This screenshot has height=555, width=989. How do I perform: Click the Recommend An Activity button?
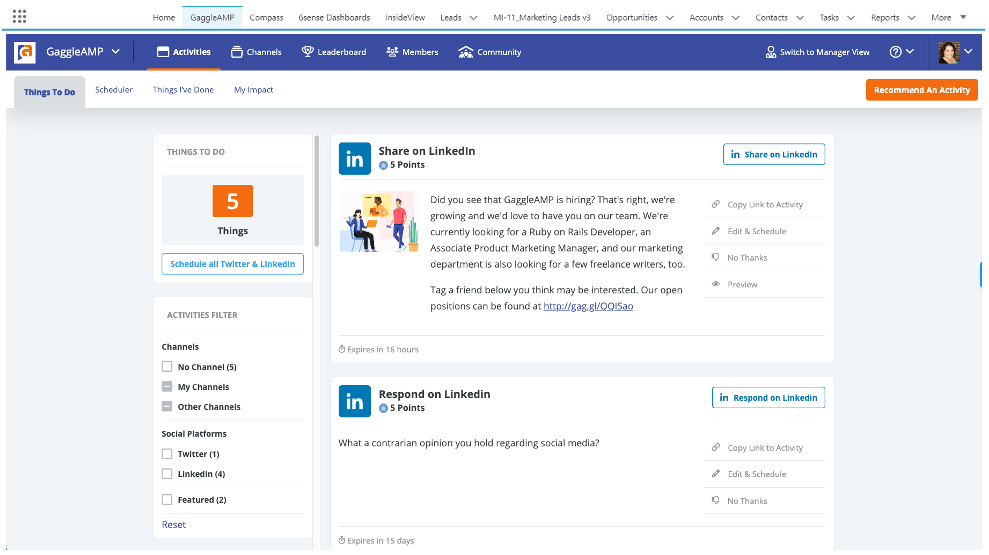(922, 90)
